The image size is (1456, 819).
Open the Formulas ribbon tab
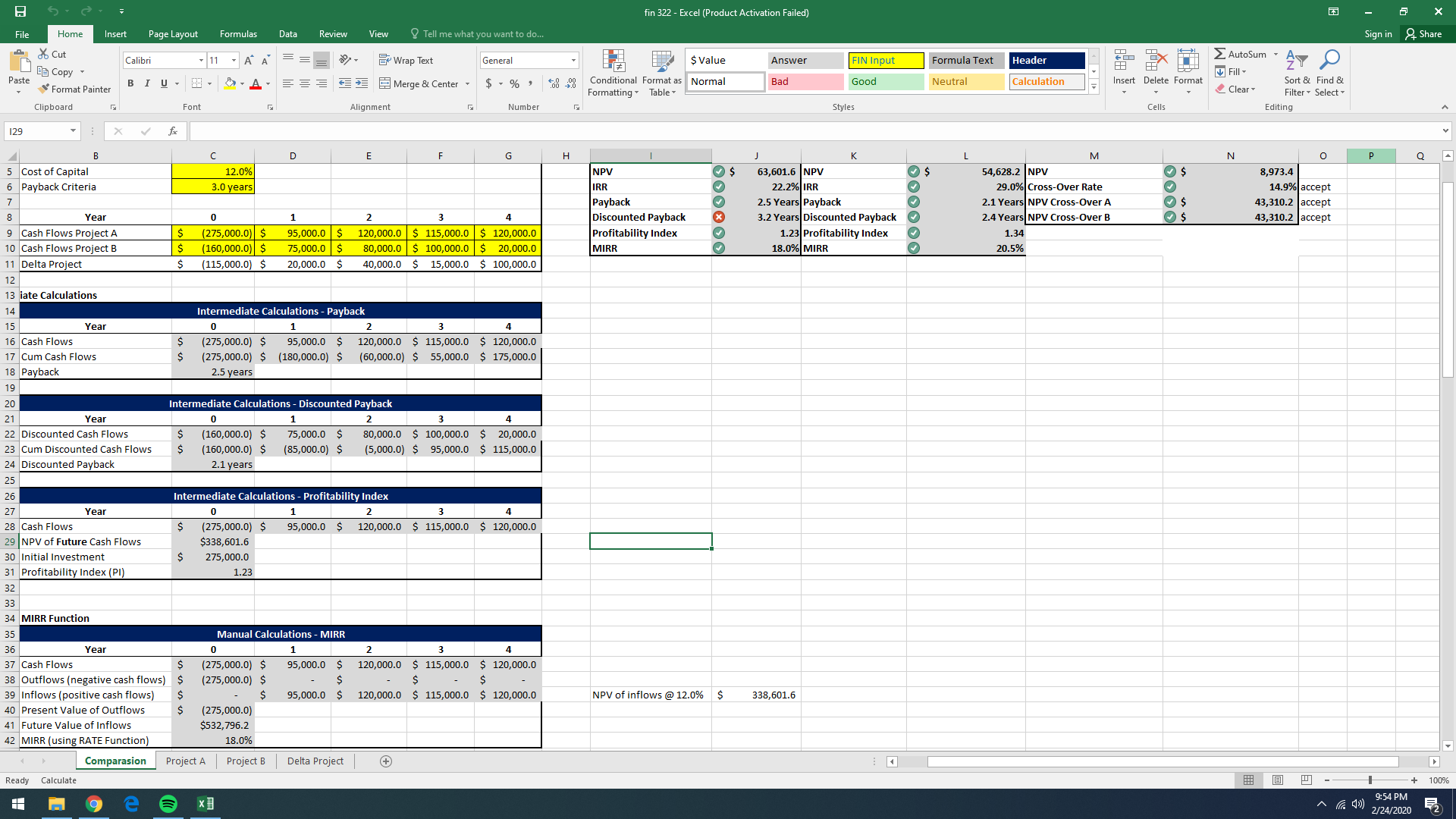coord(238,34)
